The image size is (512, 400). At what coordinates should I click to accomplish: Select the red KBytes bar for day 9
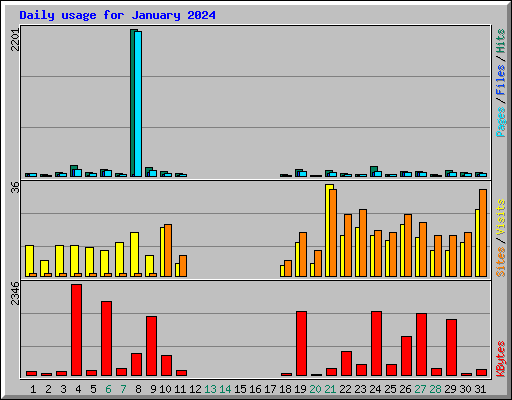point(151,346)
